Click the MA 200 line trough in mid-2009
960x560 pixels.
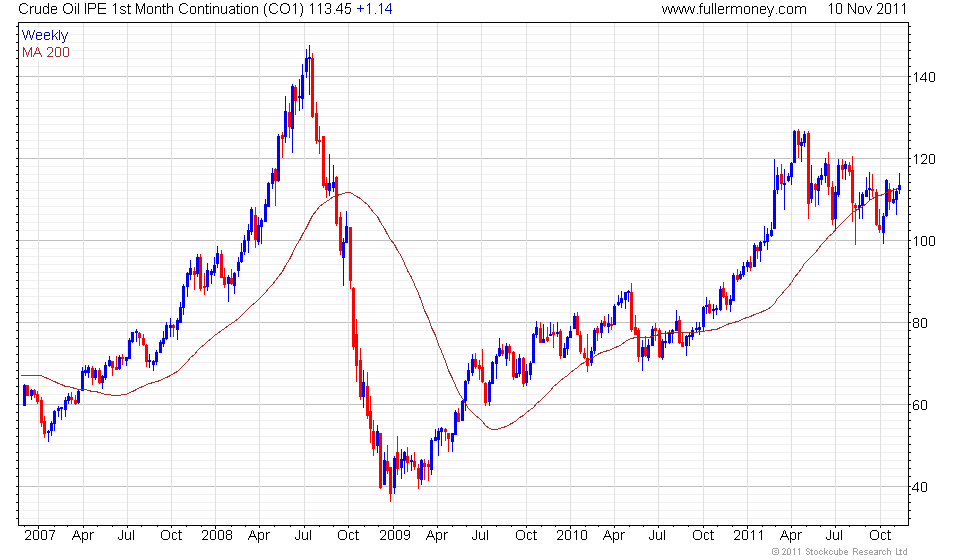pos(494,429)
